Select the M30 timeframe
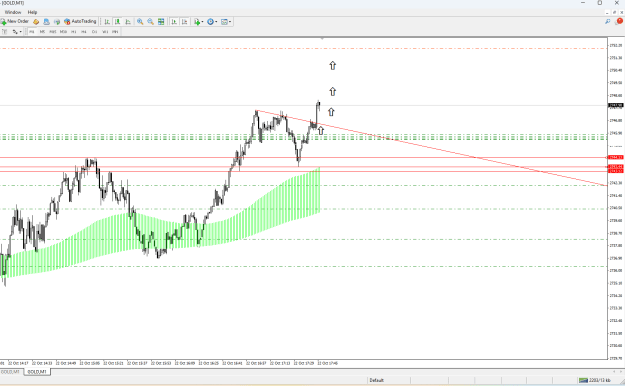The height and width of the screenshot is (386, 625). tap(63, 32)
